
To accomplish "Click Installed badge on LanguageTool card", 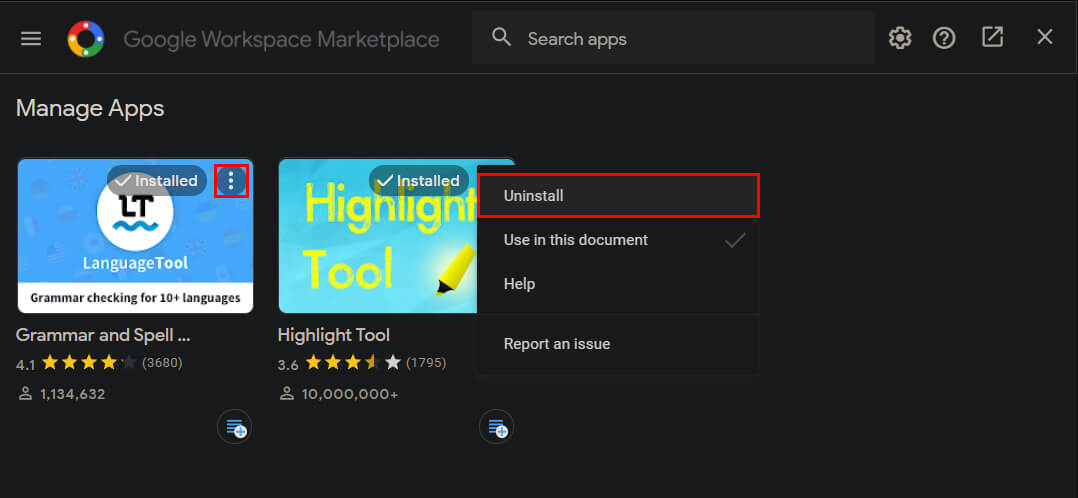I will click(x=157, y=181).
